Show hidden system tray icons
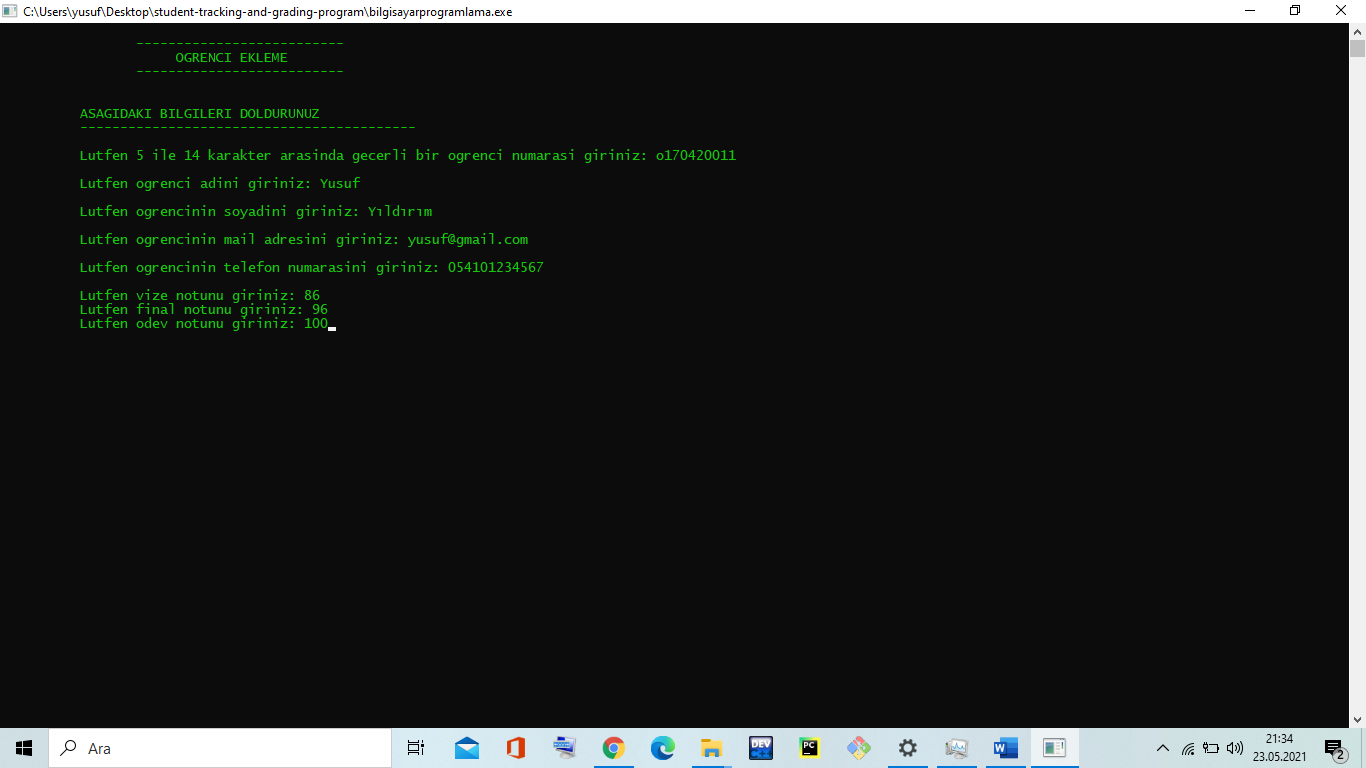 [1163, 748]
